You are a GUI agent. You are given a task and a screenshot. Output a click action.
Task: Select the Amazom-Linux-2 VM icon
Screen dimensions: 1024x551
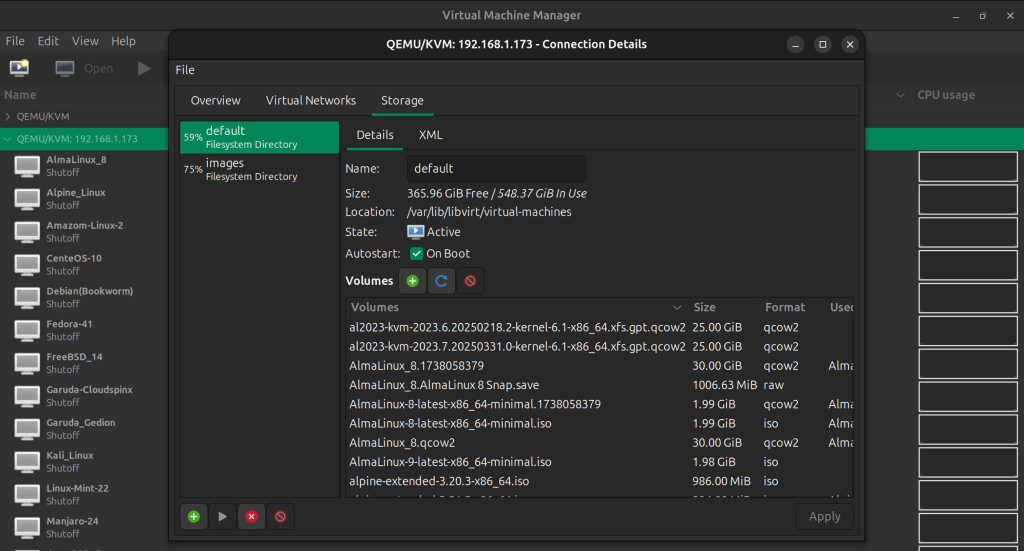click(x=27, y=232)
